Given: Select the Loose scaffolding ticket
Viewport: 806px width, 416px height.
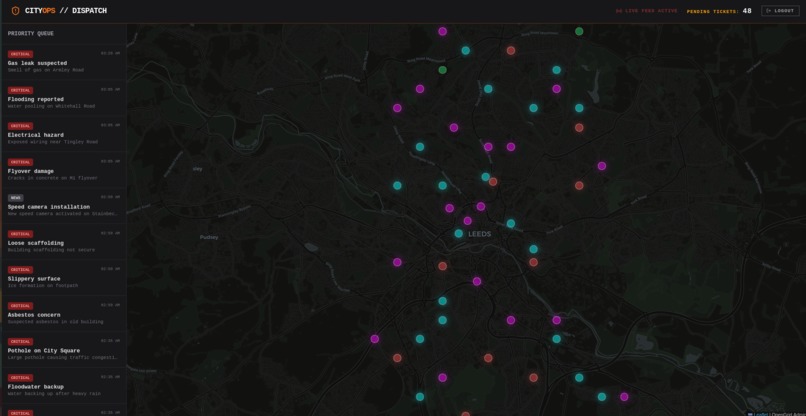Looking at the screenshot, I should coord(64,241).
